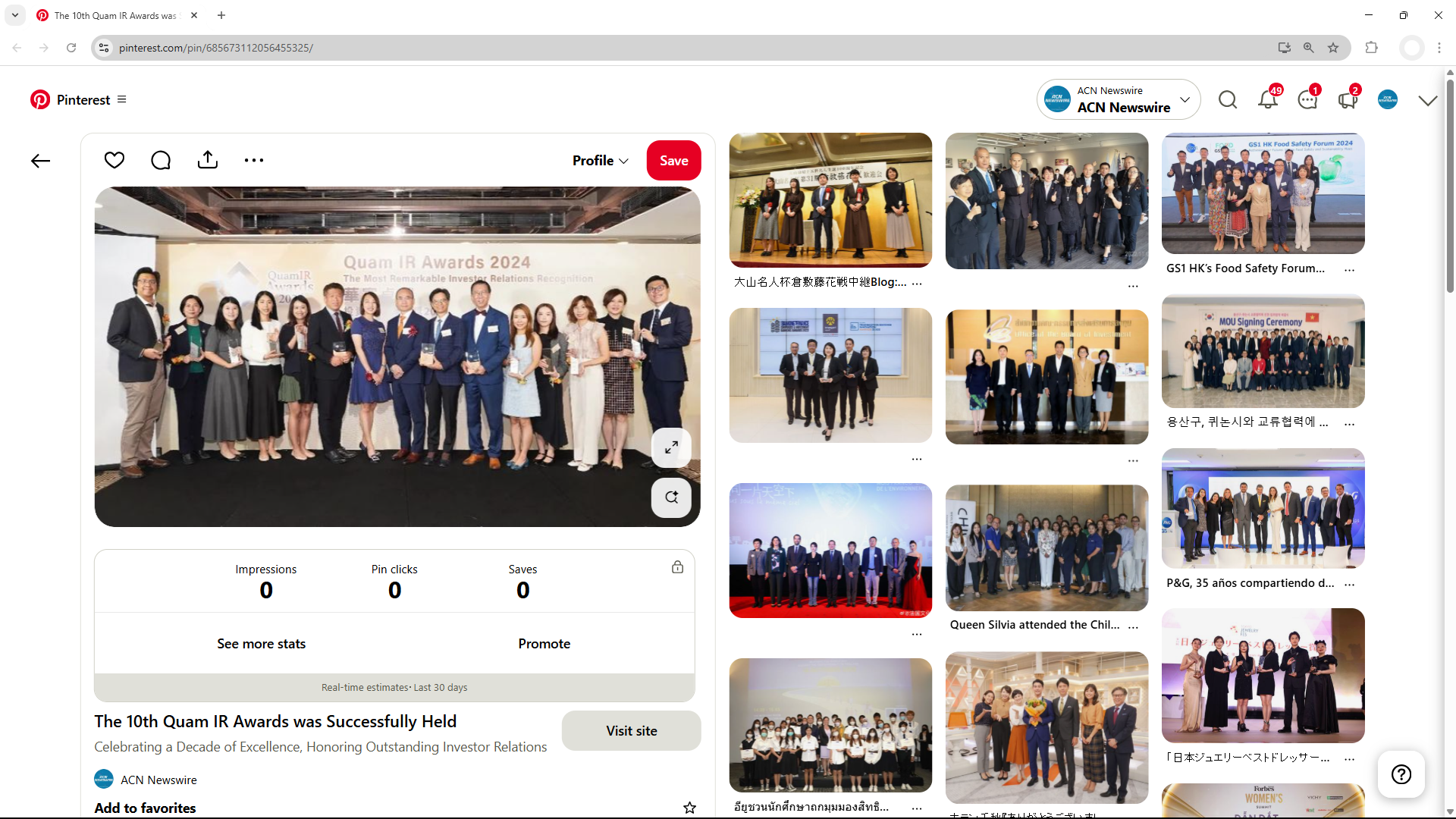Click Promote button

pyautogui.click(x=544, y=644)
